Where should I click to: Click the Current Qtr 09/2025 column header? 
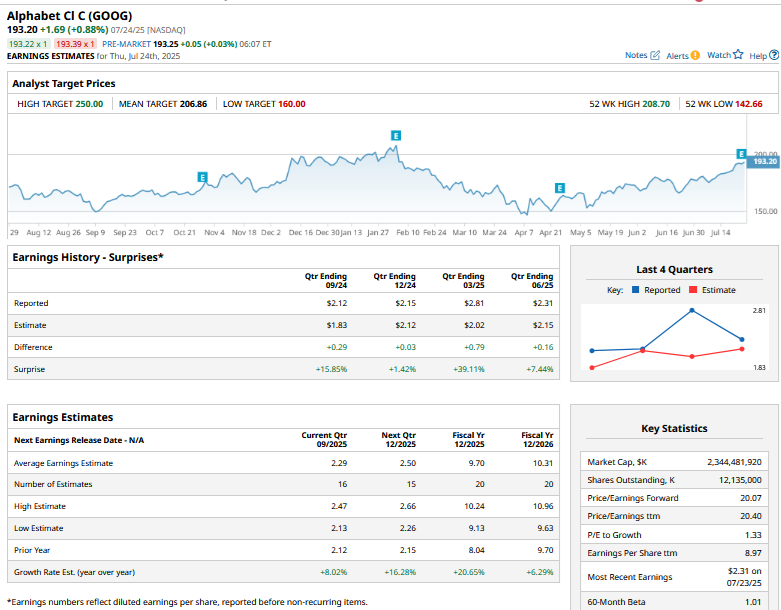pos(324,440)
